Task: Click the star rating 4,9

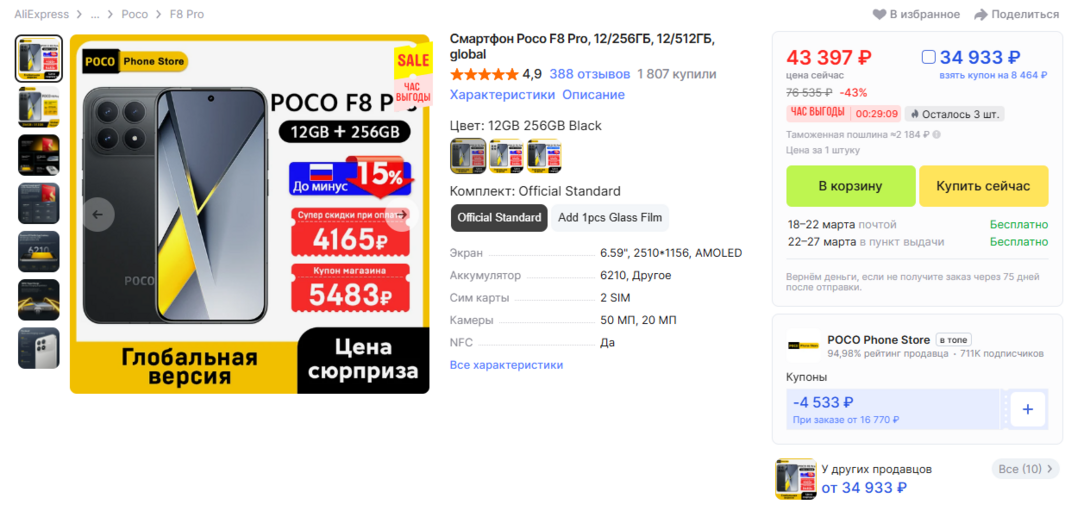Action: coord(496,74)
